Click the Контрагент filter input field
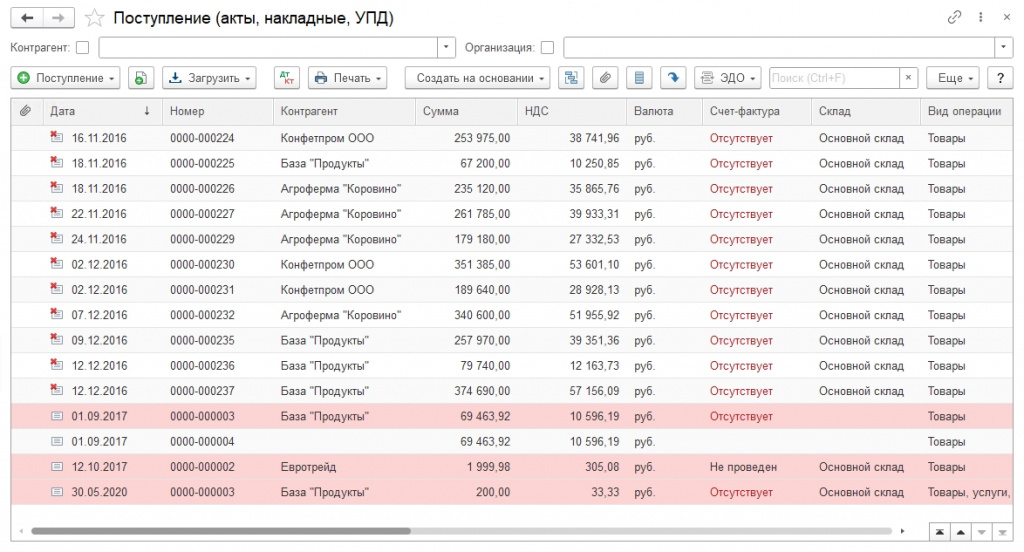Screen dimensions: 1024x552 point(268,48)
